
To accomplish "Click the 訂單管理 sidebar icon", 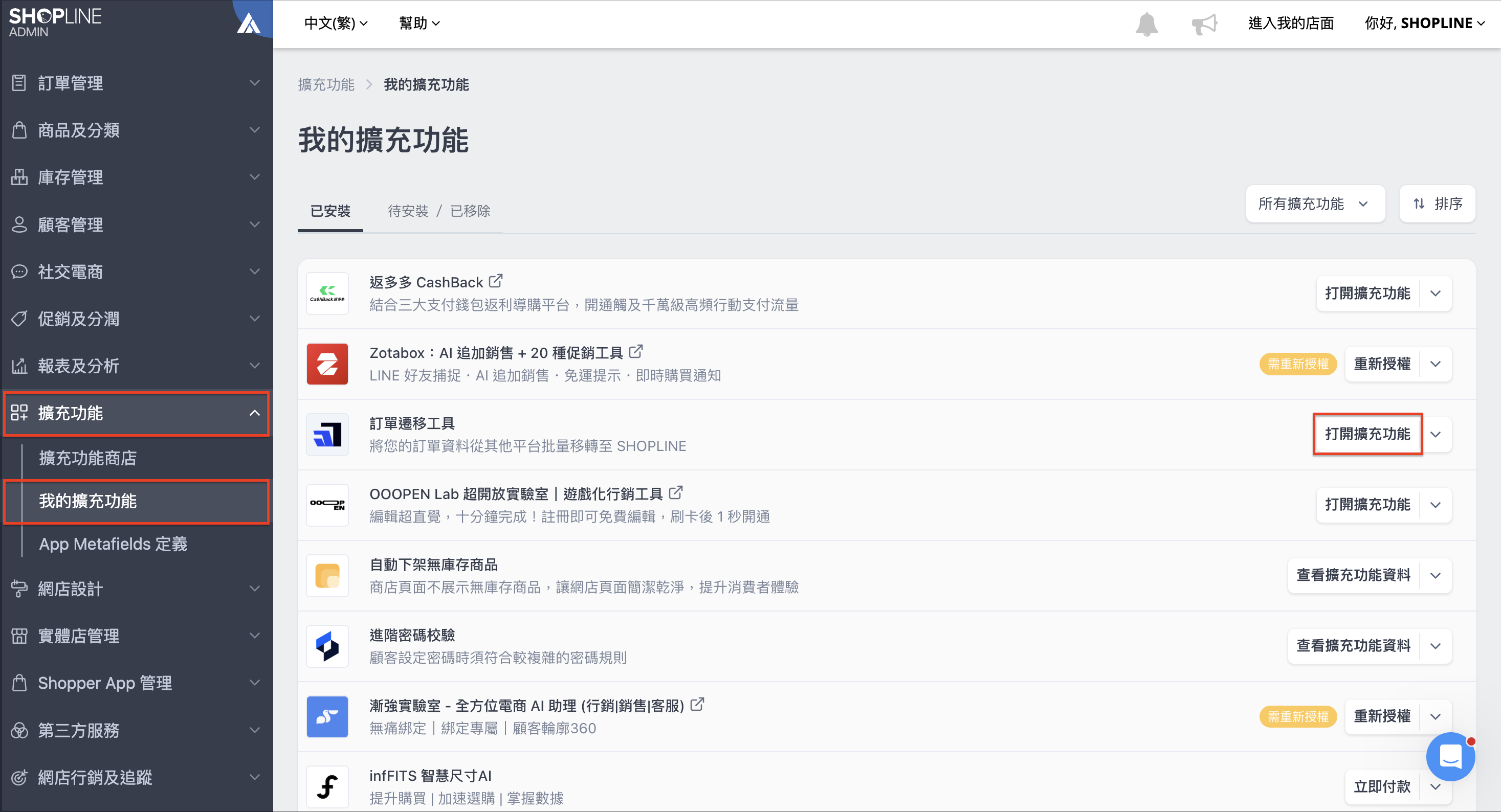I will (19, 83).
